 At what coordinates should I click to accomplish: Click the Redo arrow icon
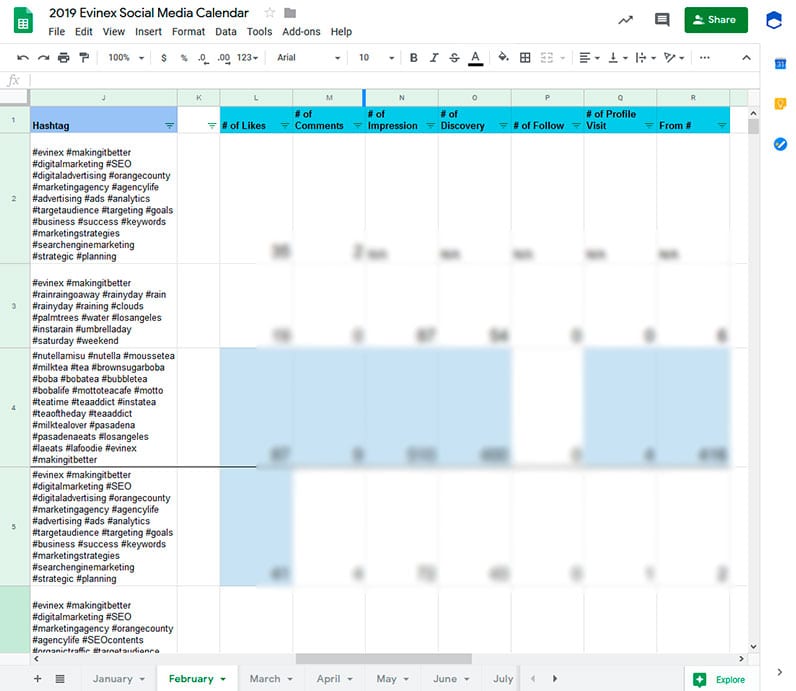[x=44, y=58]
